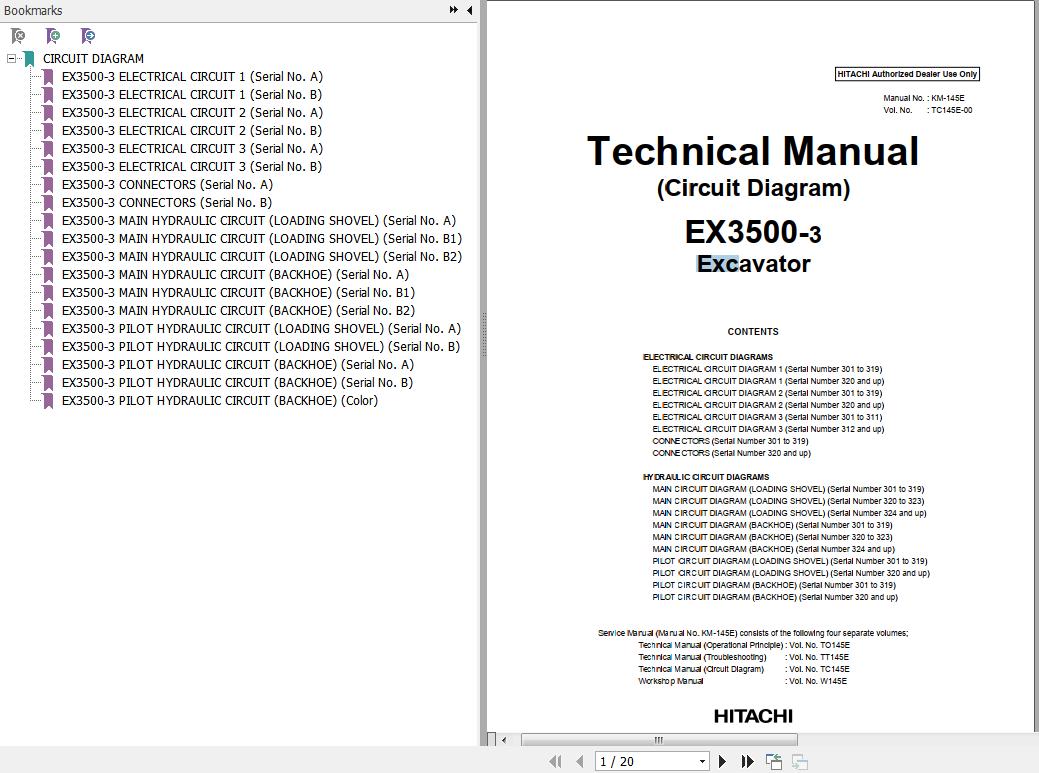Open CONNECTORS (Serial No. A) bookmark
The image size is (1039, 773).
click(167, 184)
